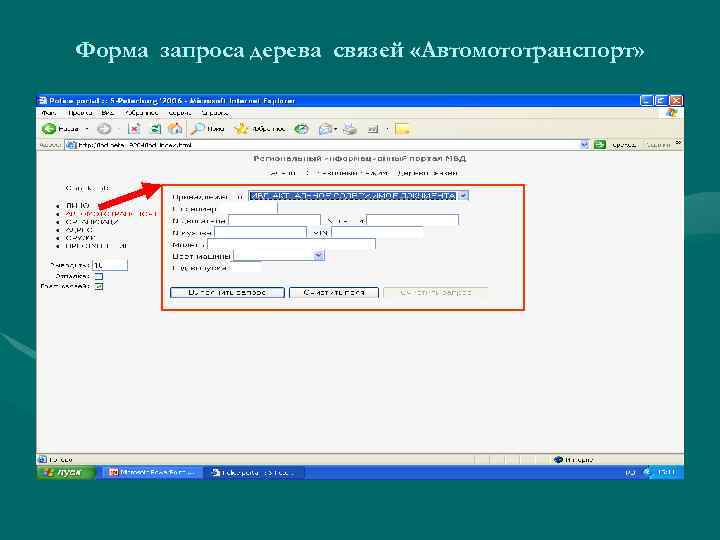Screen dimensions: 720x540
Task: Click the Edit page icon in toolbar
Action: coord(373,129)
